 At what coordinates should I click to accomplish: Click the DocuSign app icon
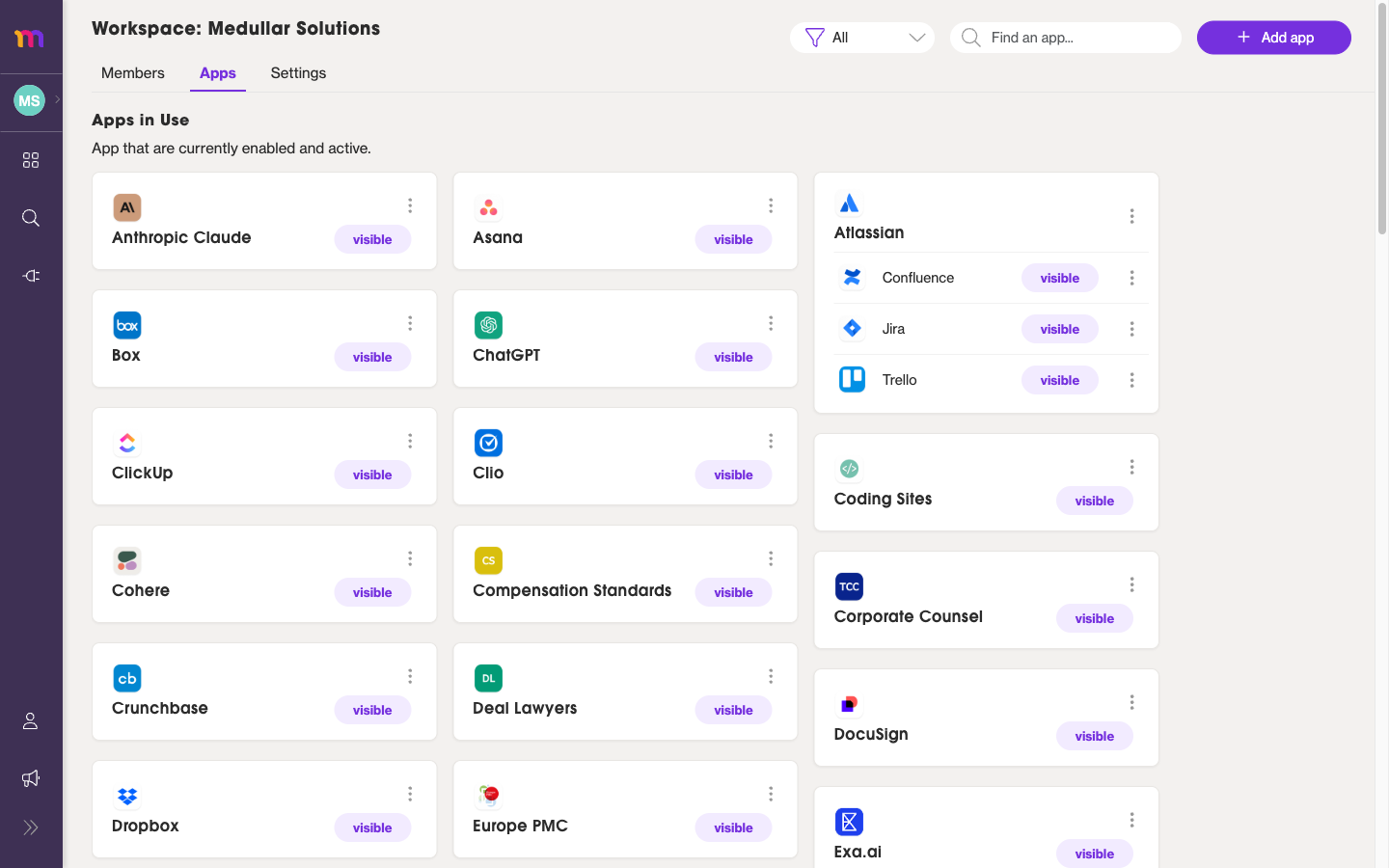click(849, 704)
